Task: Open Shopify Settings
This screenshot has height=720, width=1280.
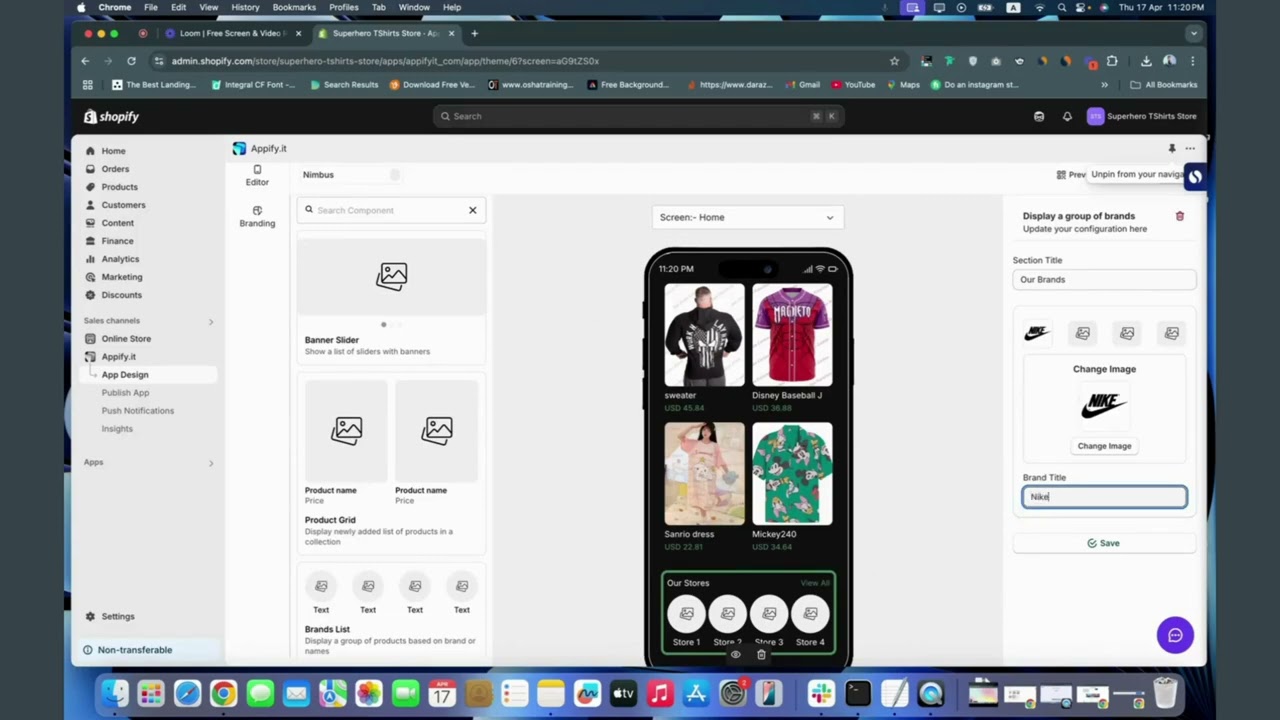Action: (x=117, y=617)
